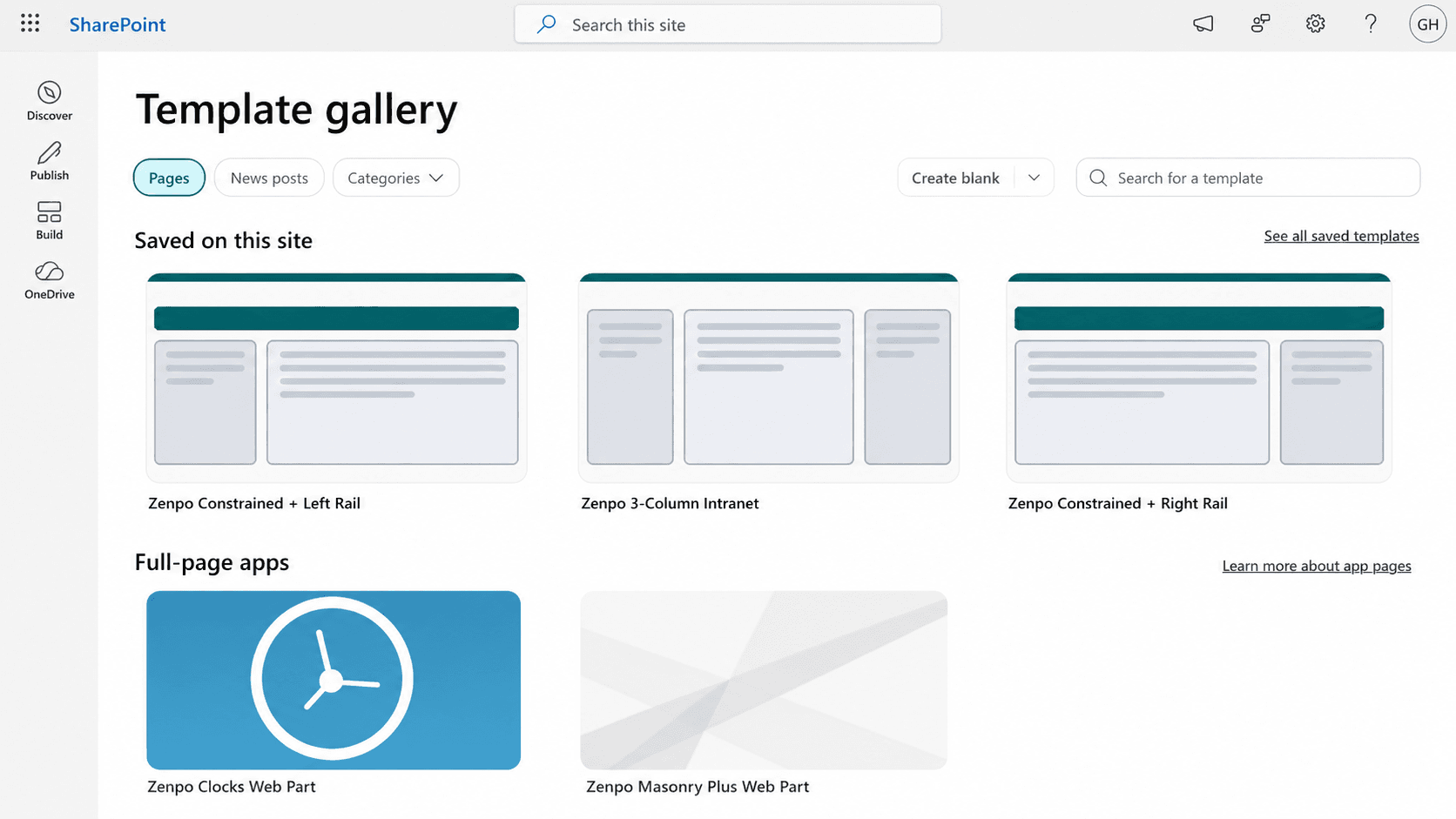Expand the Create blank dropdown arrow
This screenshot has height=819, width=1456.
1034,178
